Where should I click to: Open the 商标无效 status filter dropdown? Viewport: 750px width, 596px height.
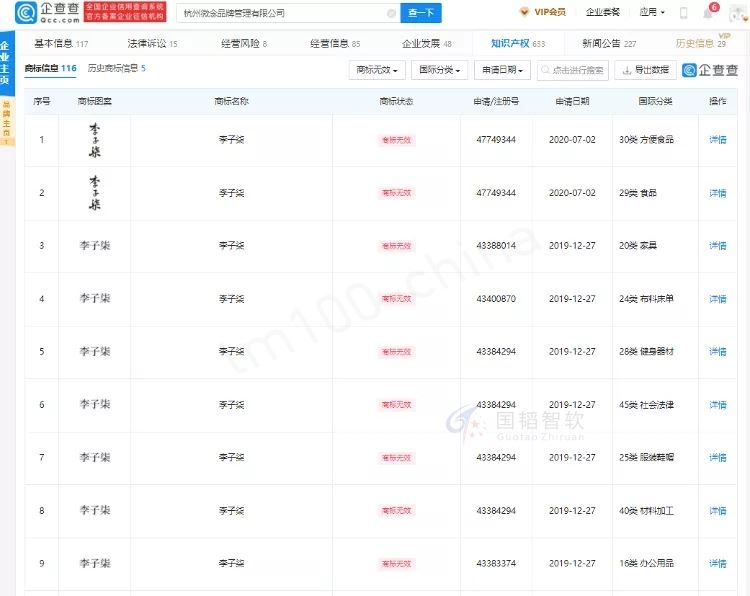click(377, 70)
